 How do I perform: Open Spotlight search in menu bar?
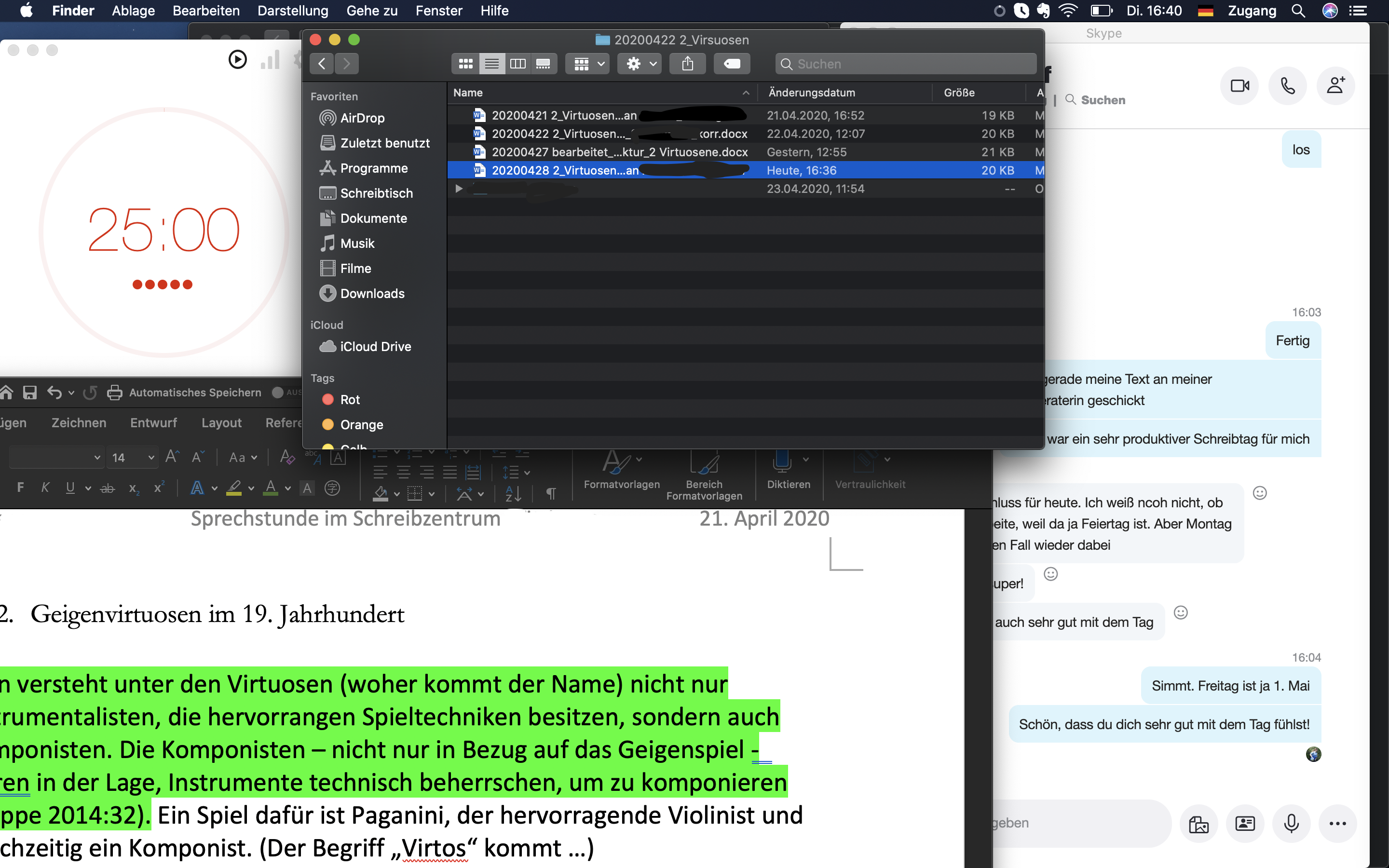1298,10
